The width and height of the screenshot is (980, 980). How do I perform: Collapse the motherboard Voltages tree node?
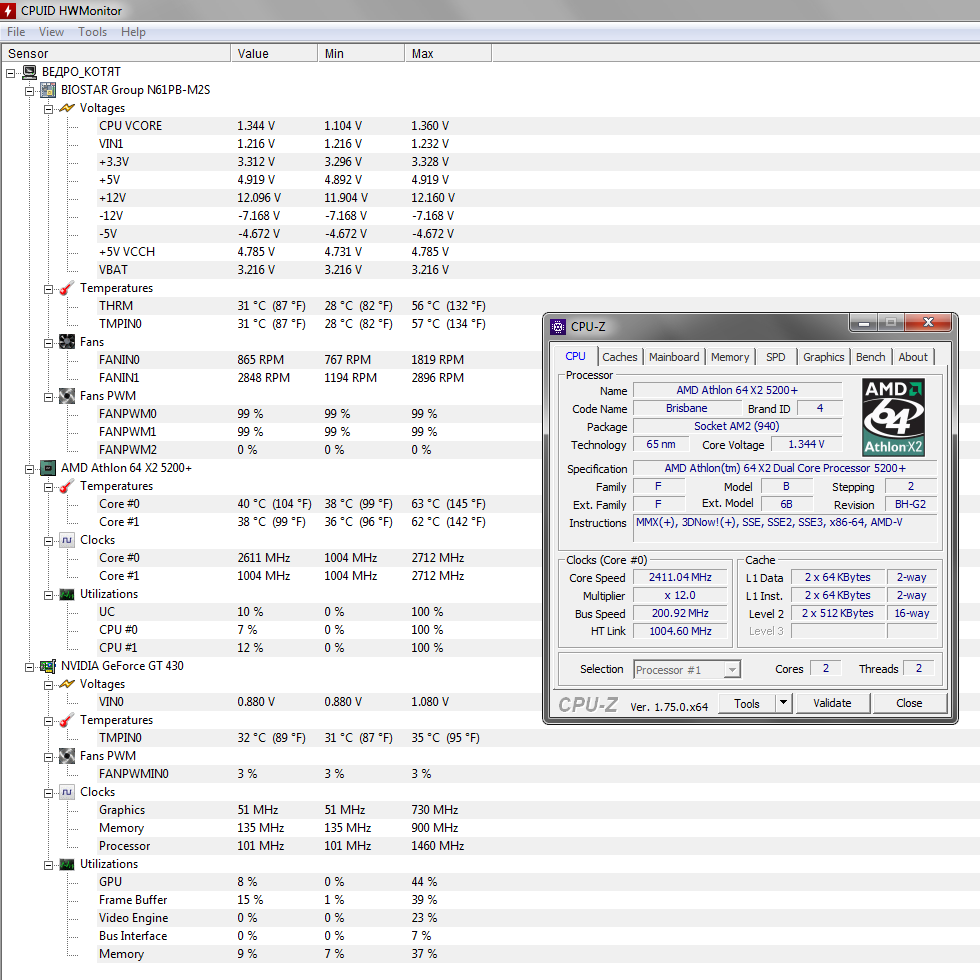pos(48,108)
